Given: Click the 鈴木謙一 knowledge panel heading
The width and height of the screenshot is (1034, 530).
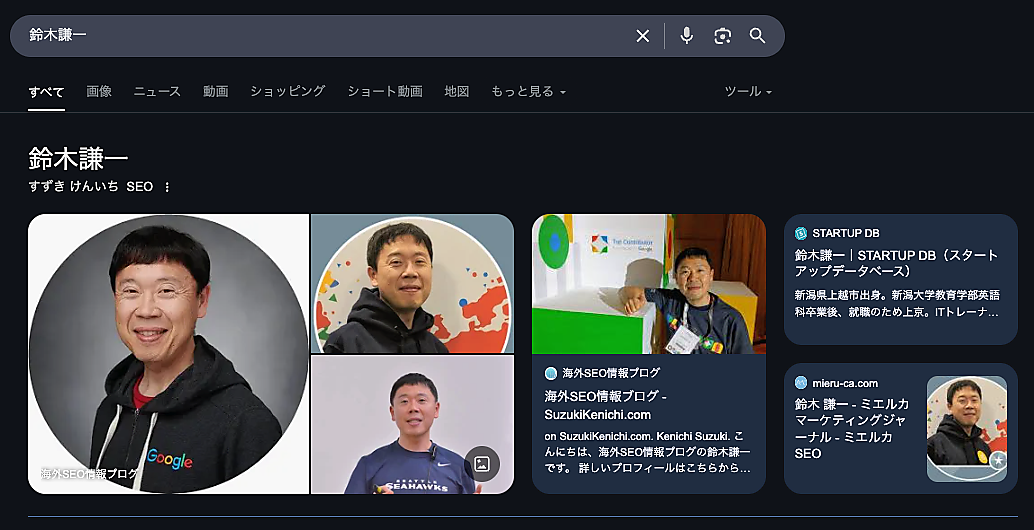Looking at the screenshot, I should (78, 159).
